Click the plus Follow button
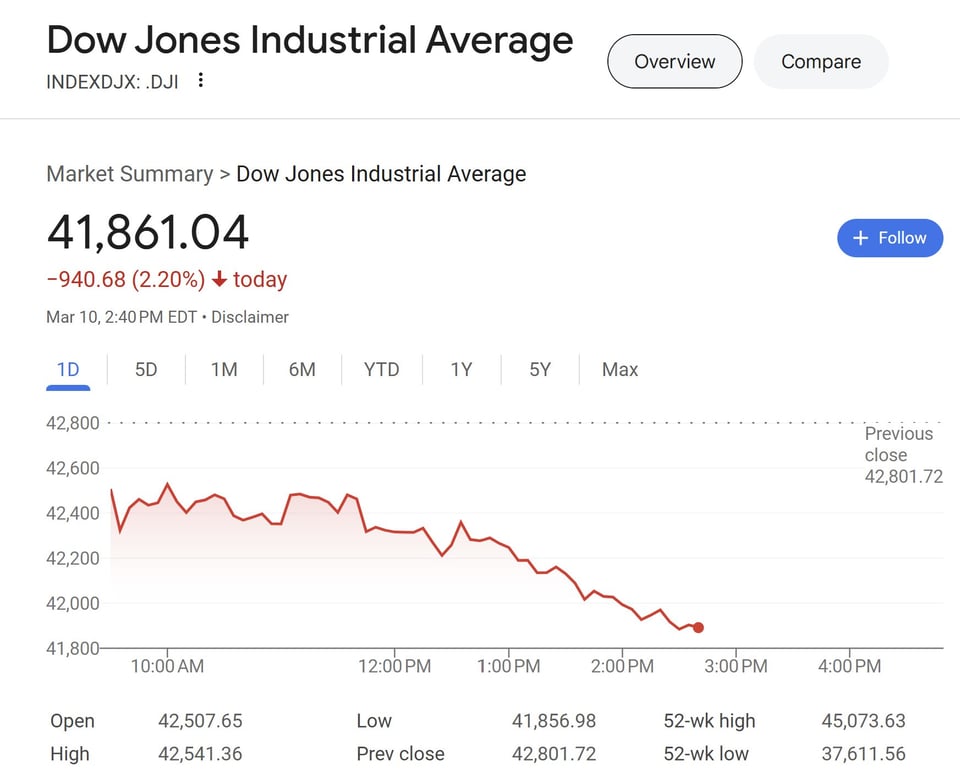The height and width of the screenshot is (778, 960). [x=889, y=238]
